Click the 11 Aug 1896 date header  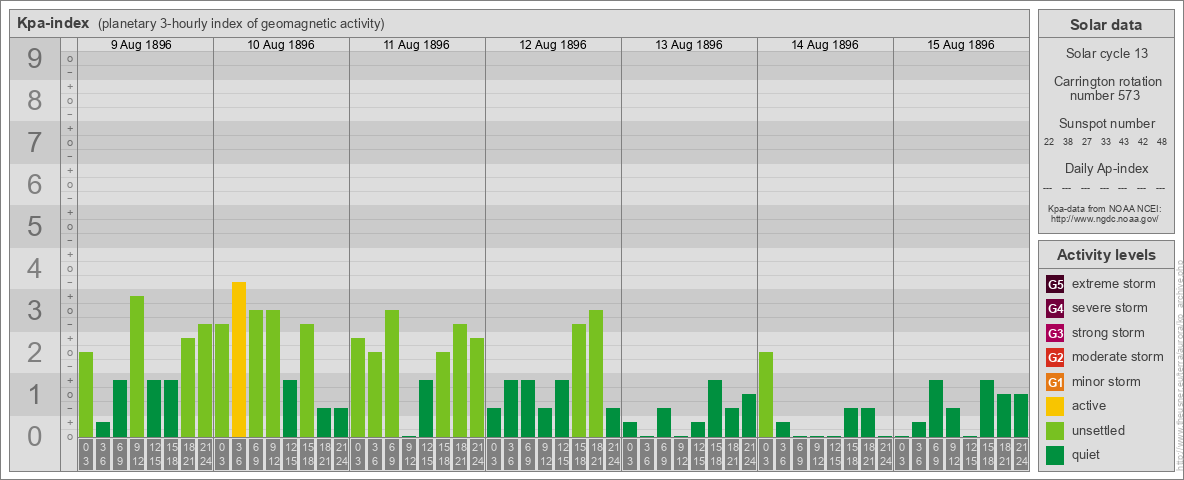click(x=417, y=45)
